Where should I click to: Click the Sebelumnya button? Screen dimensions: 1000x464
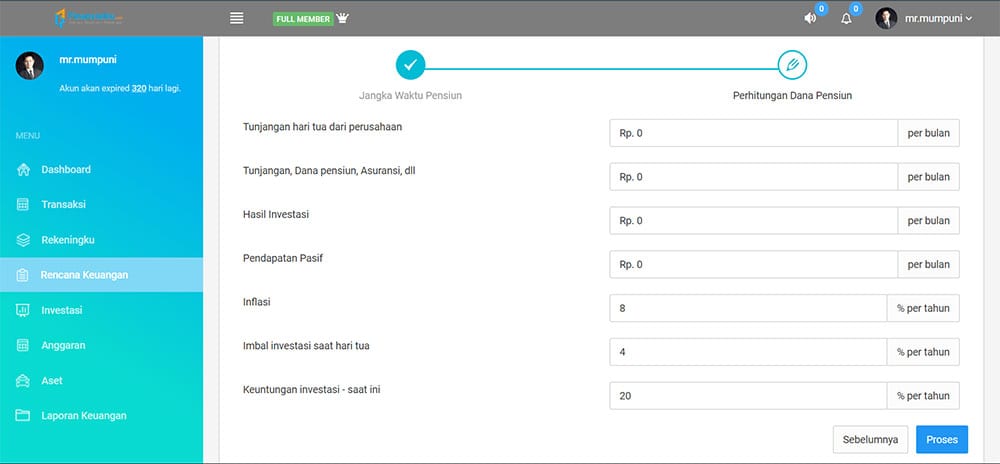click(x=871, y=439)
